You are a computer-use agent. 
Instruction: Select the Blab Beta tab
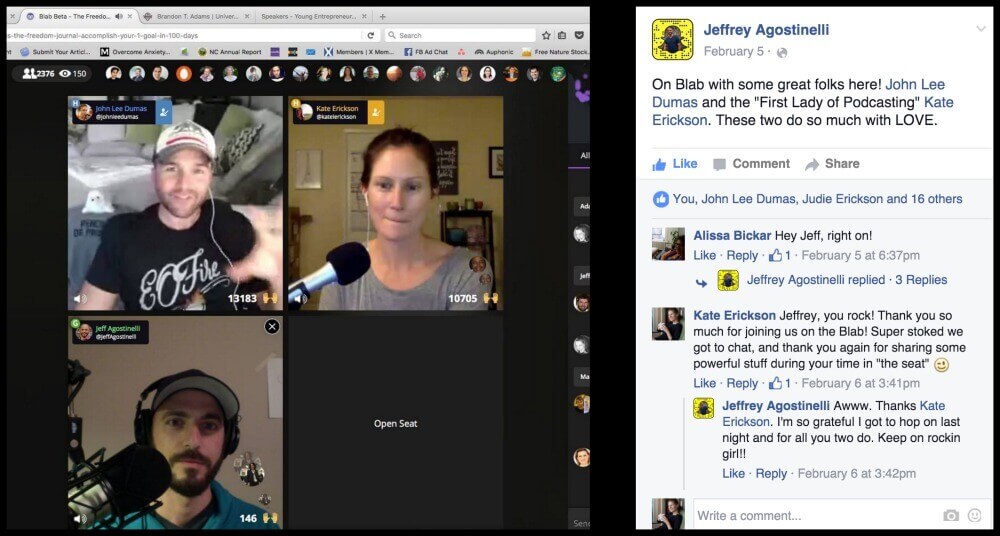(x=73, y=17)
